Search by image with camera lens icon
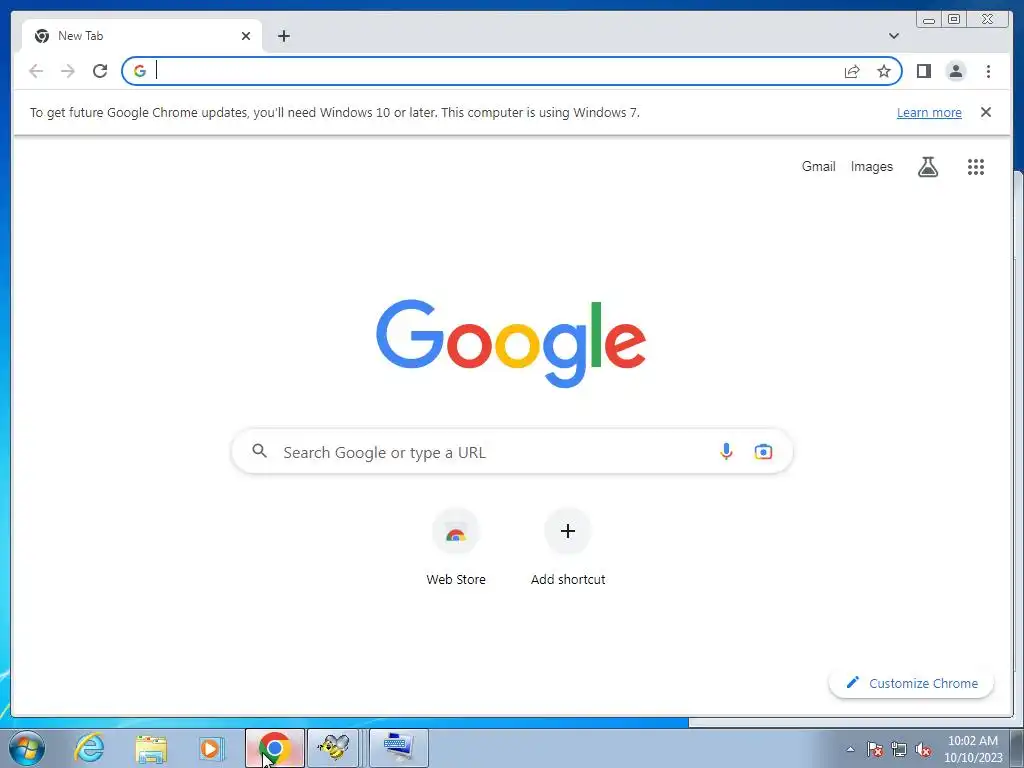This screenshot has width=1024, height=768. 763,451
